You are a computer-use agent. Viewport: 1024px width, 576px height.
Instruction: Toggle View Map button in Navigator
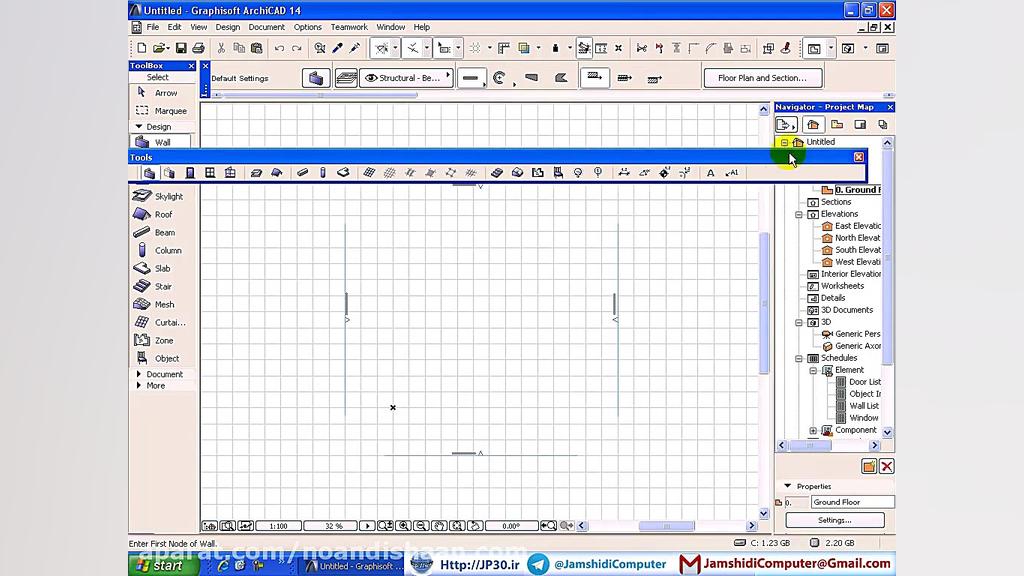click(837, 125)
